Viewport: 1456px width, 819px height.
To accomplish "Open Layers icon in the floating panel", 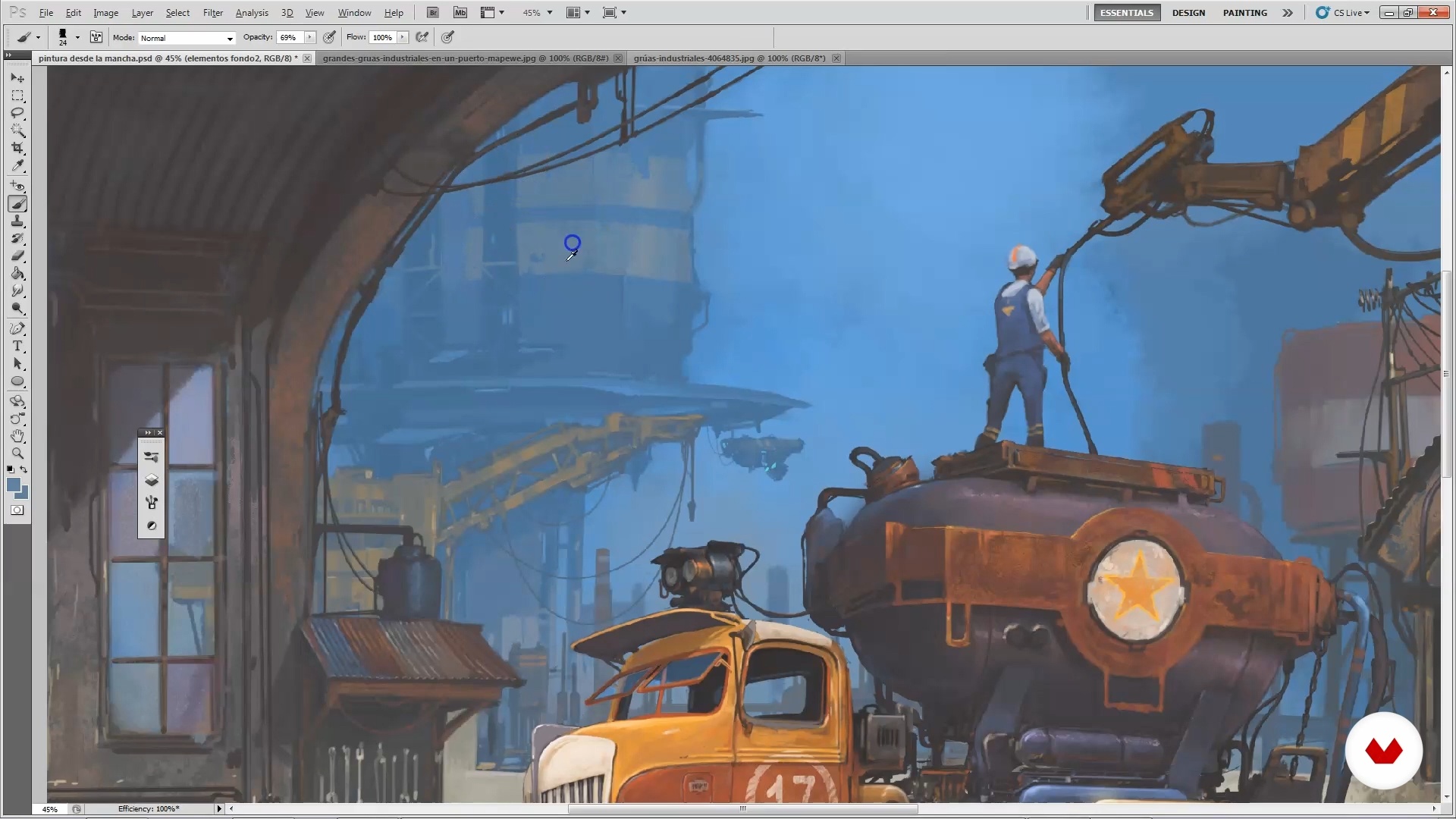I will [151, 480].
